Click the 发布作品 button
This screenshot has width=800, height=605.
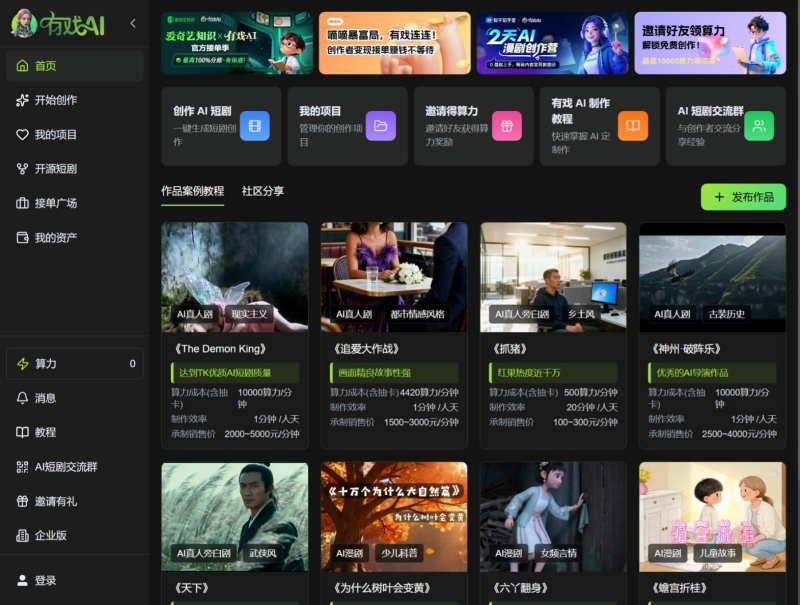(x=743, y=197)
